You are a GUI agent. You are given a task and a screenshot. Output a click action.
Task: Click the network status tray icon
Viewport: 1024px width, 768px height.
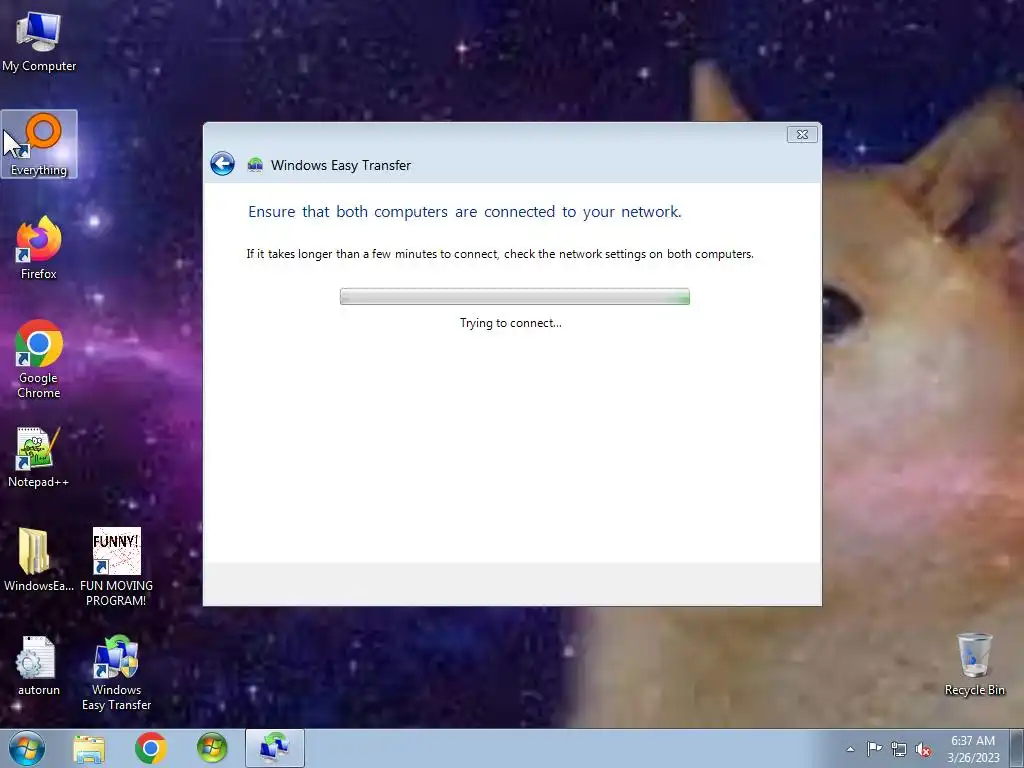(x=899, y=749)
